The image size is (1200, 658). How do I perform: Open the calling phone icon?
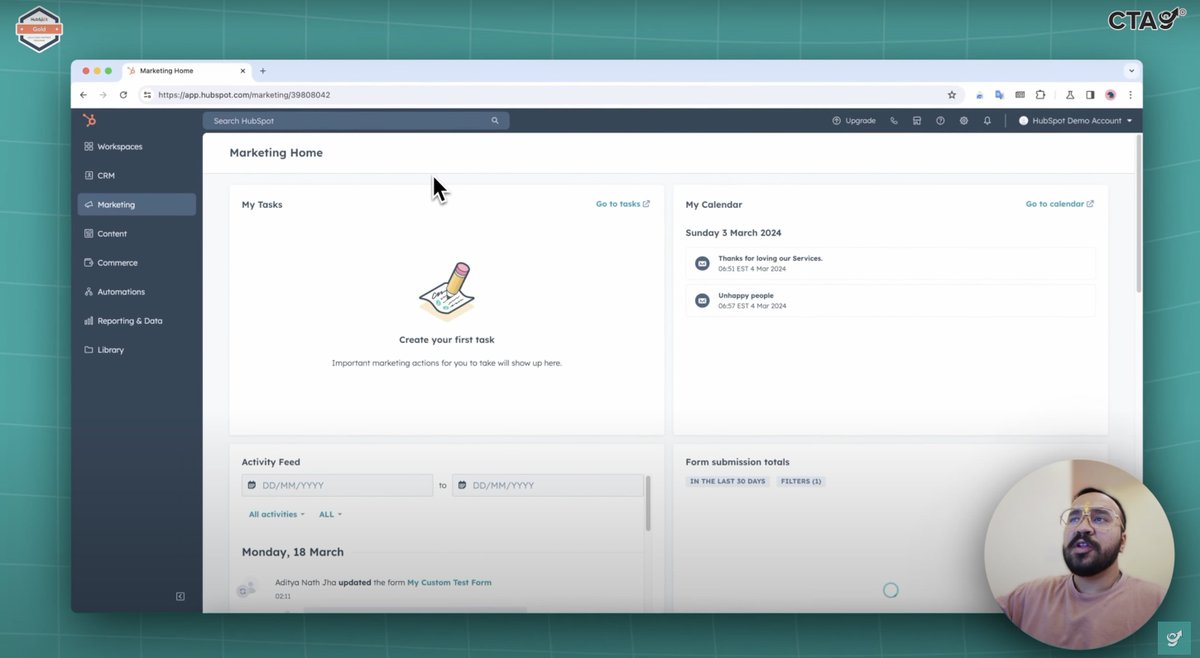click(894, 120)
